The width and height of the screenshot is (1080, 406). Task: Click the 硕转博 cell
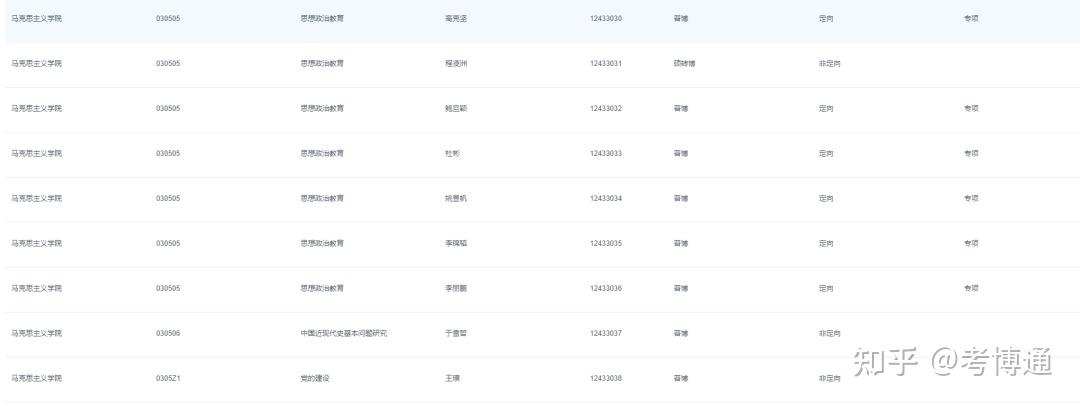coord(684,64)
